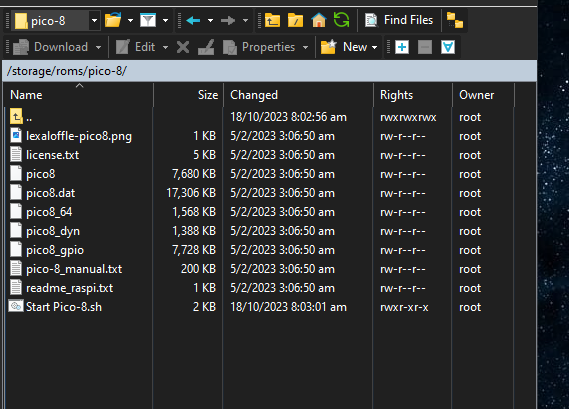This screenshot has width=569, height=409.
Task: Click the invert selection icon
Action: (448, 47)
